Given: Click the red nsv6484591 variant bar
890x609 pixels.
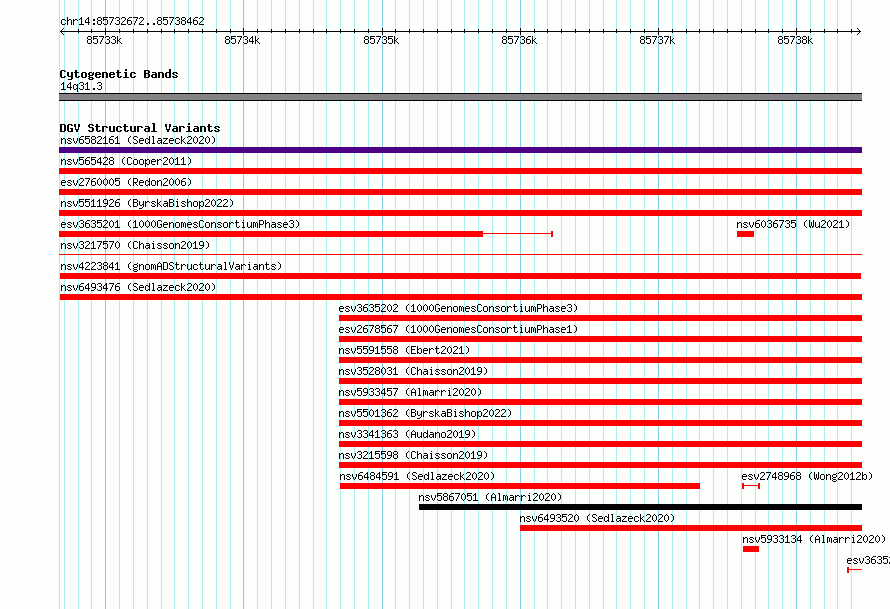Looking at the screenshot, I should 520,486.
